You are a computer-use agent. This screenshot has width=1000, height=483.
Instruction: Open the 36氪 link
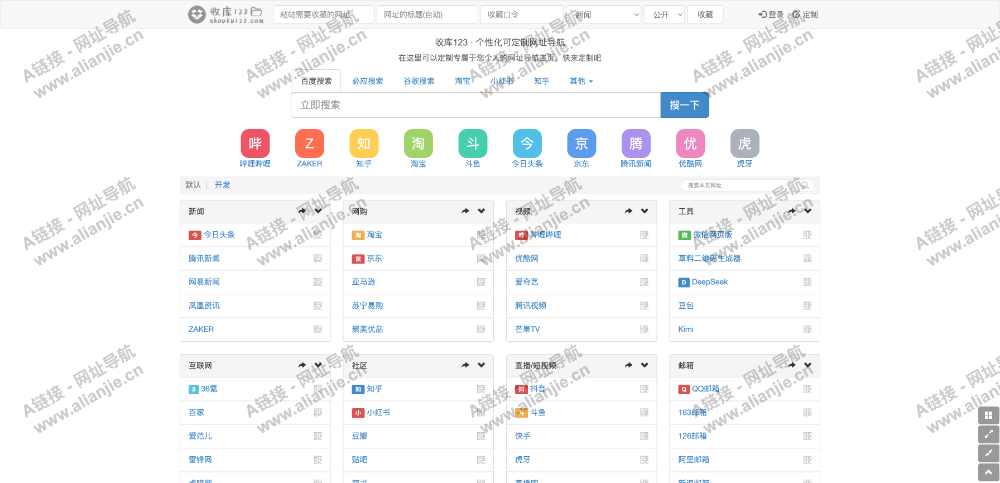210,389
